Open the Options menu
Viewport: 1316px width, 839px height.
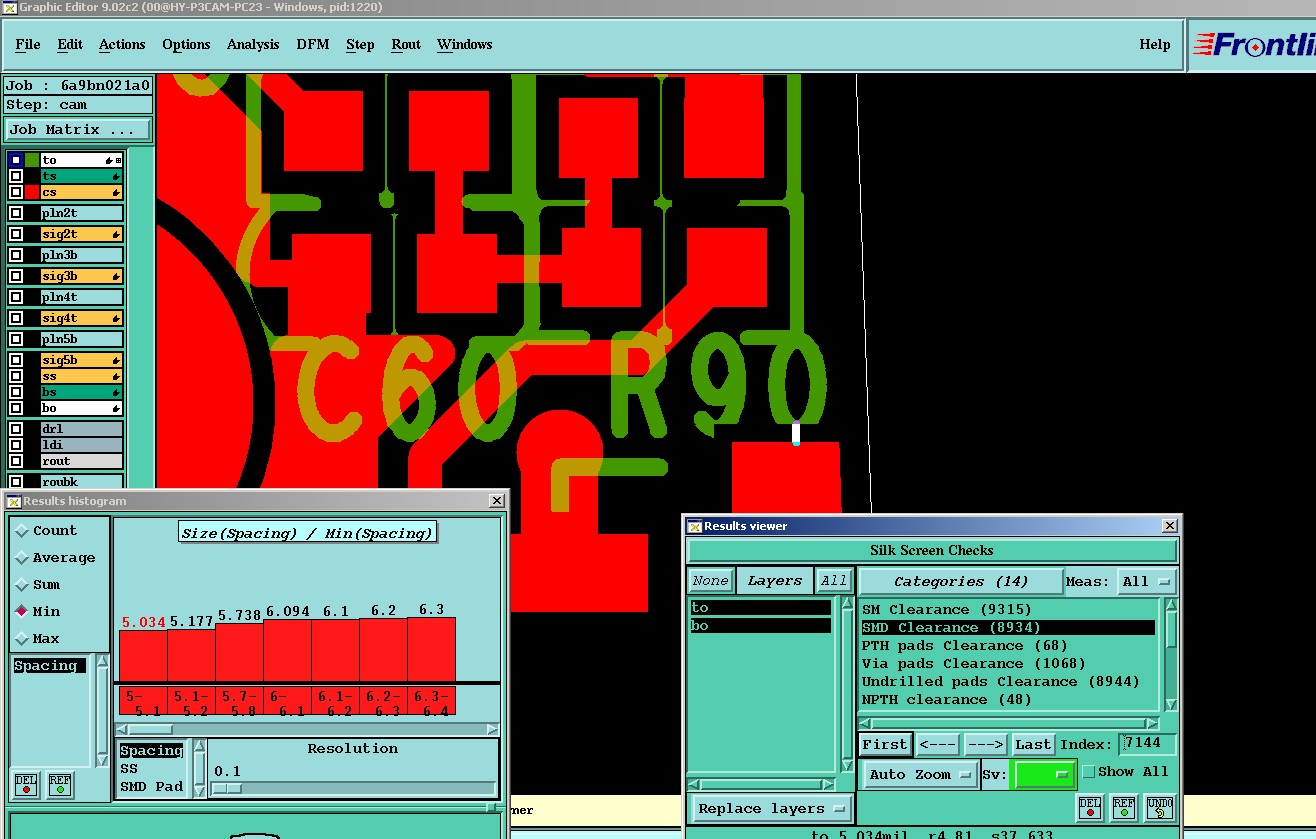pos(186,44)
